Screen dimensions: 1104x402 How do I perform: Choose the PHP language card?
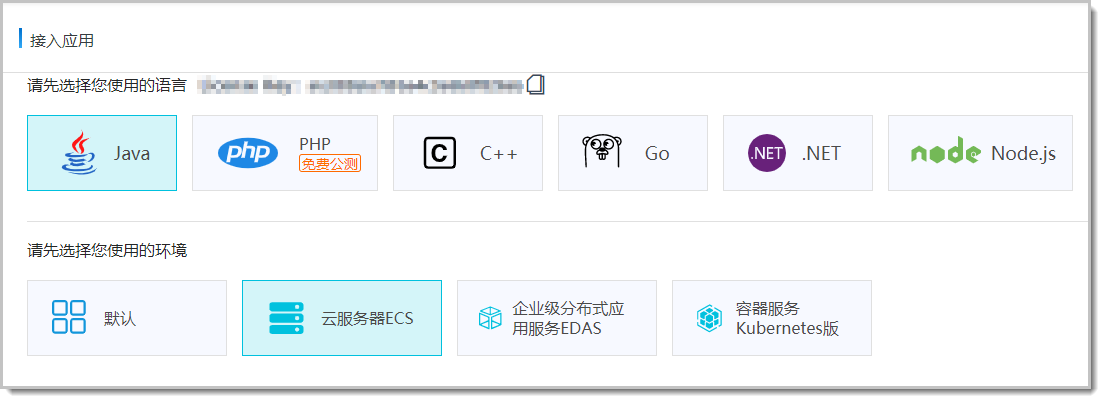click(x=285, y=153)
